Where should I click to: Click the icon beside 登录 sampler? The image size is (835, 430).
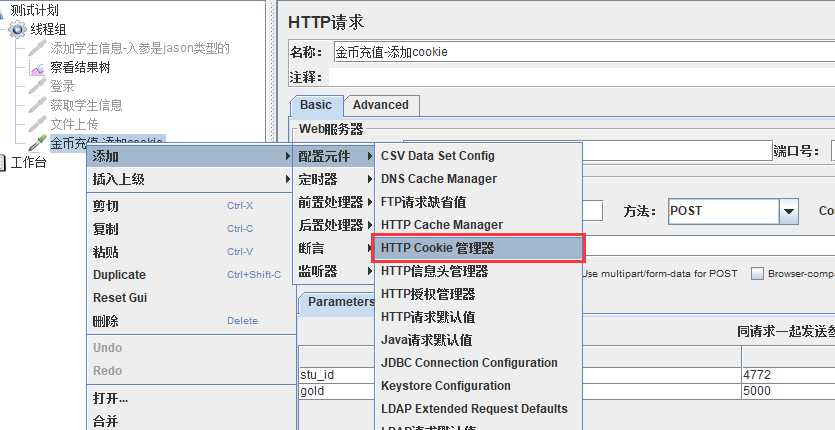pyautogui.click(x=37, y=86)
